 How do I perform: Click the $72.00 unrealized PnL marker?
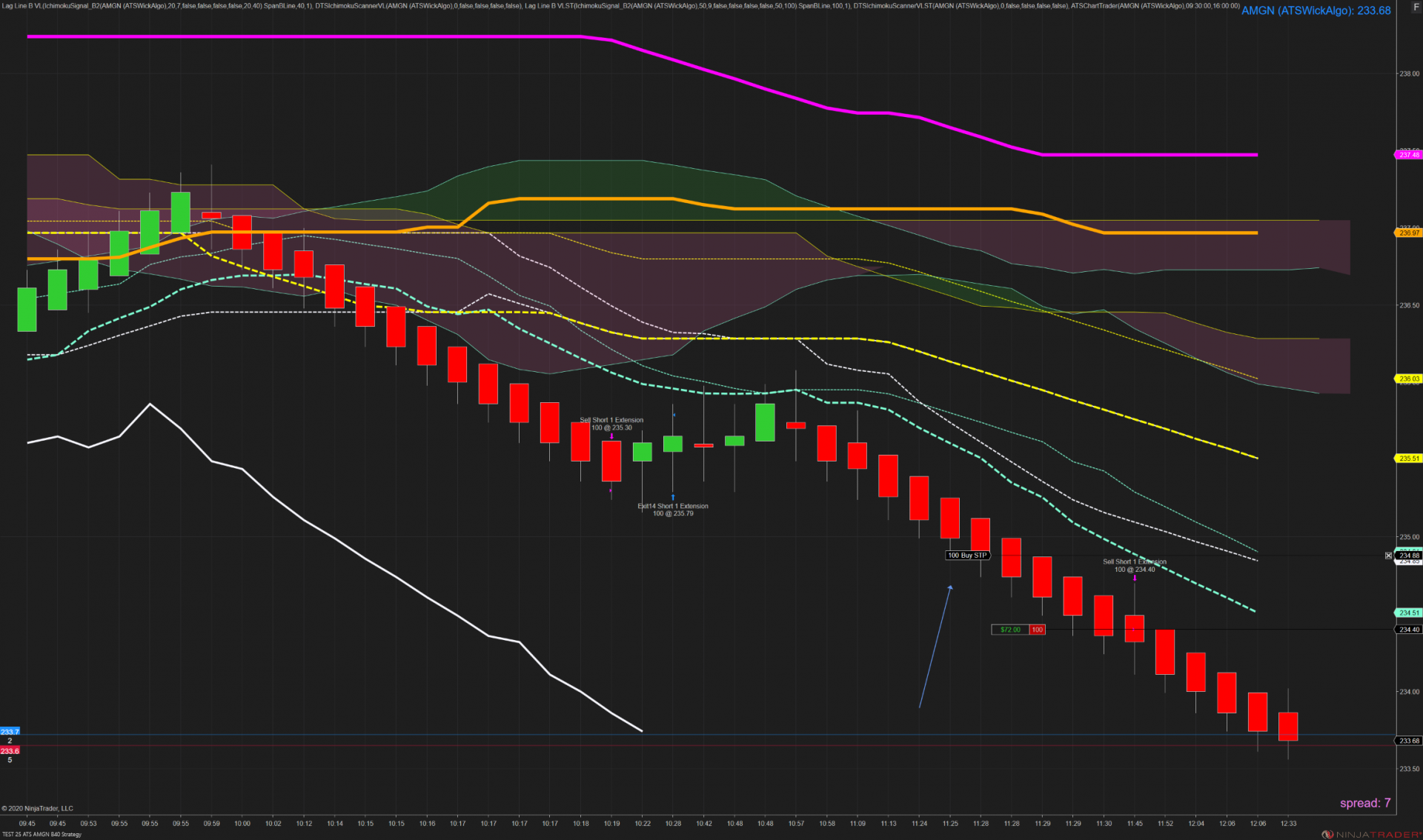coord(1009,630)
